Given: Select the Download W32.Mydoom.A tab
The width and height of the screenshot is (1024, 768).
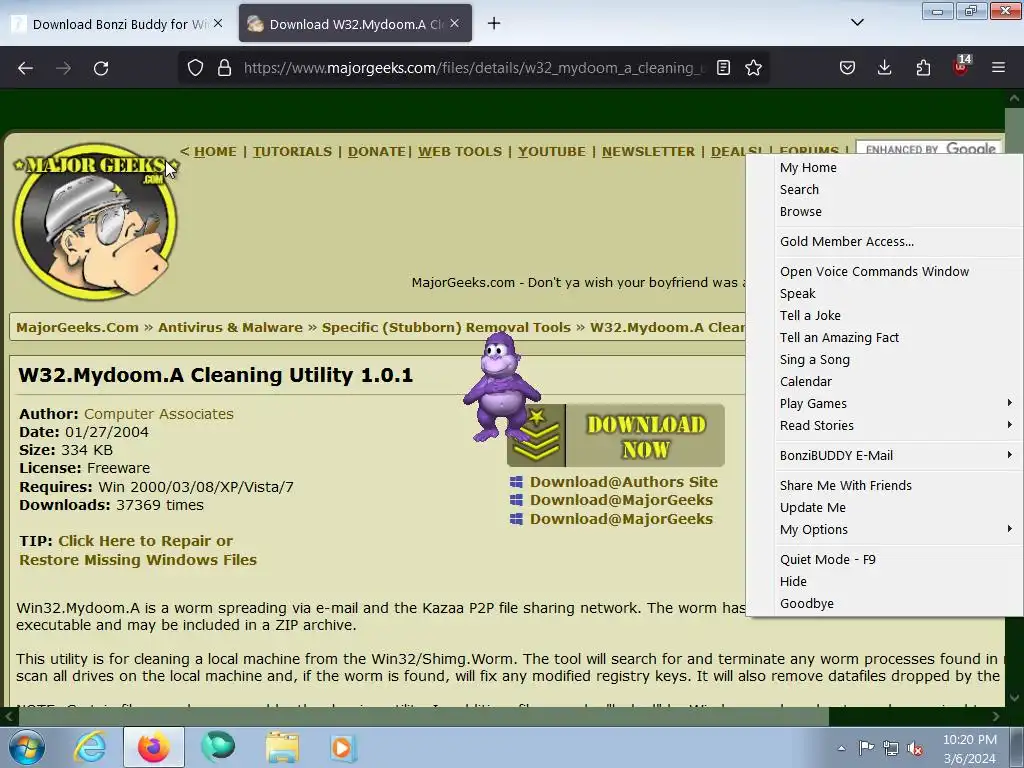Looking at the screenshot, I should (355, 24).
